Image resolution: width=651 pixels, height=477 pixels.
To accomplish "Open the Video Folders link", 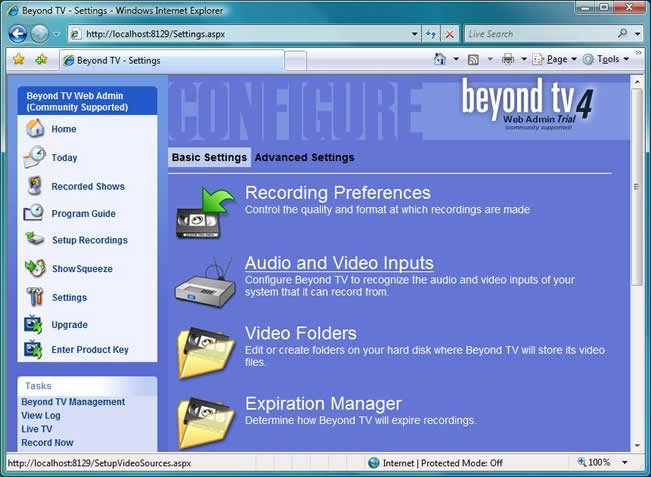I will [x=301, y=333].
